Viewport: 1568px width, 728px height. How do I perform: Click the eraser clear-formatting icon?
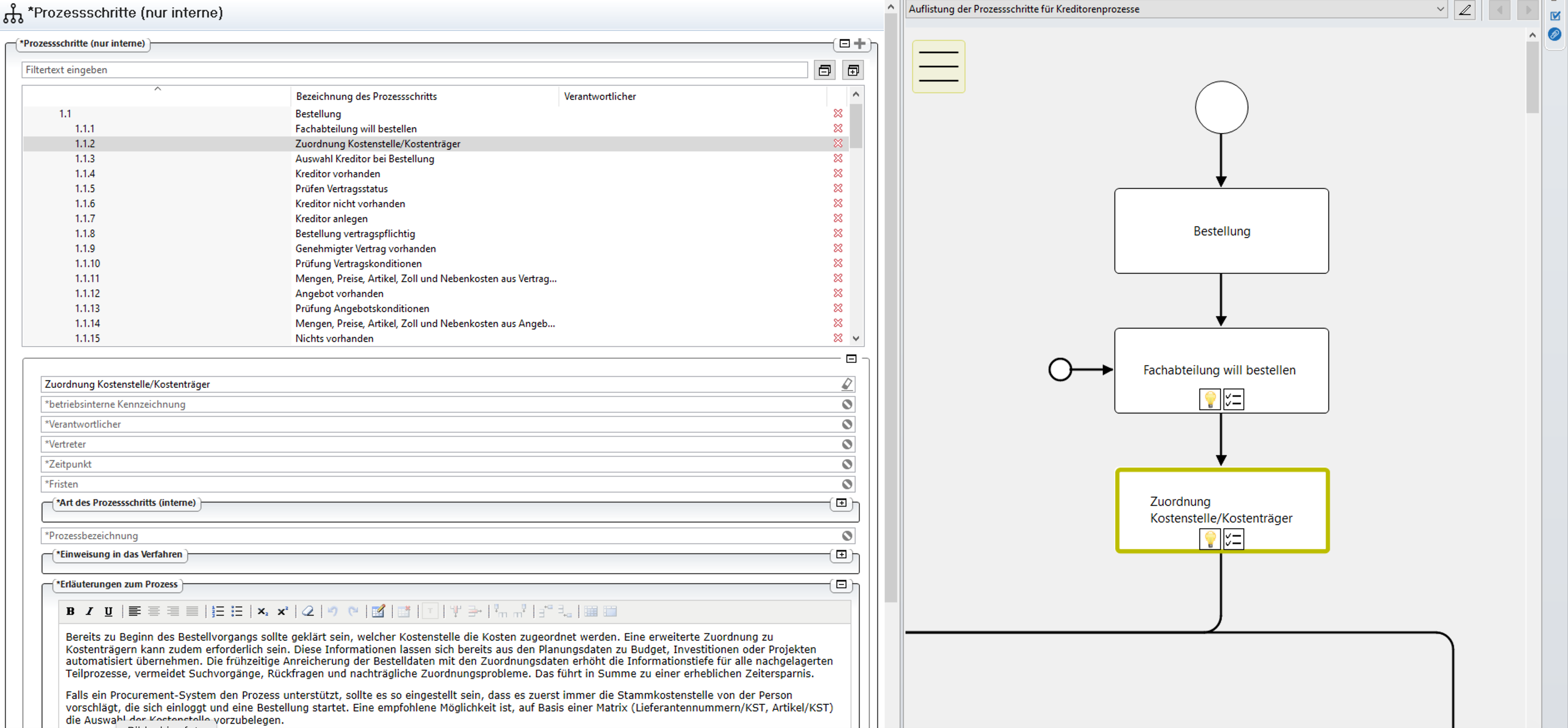[308, 611]
